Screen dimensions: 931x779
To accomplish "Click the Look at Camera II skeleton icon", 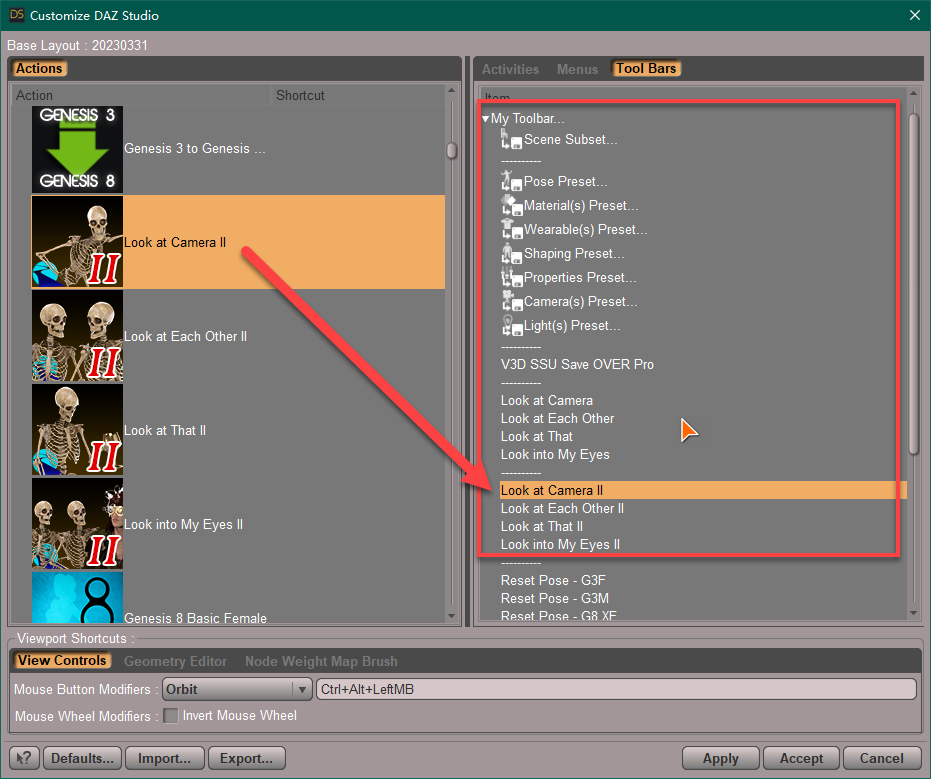I will 77,242.
